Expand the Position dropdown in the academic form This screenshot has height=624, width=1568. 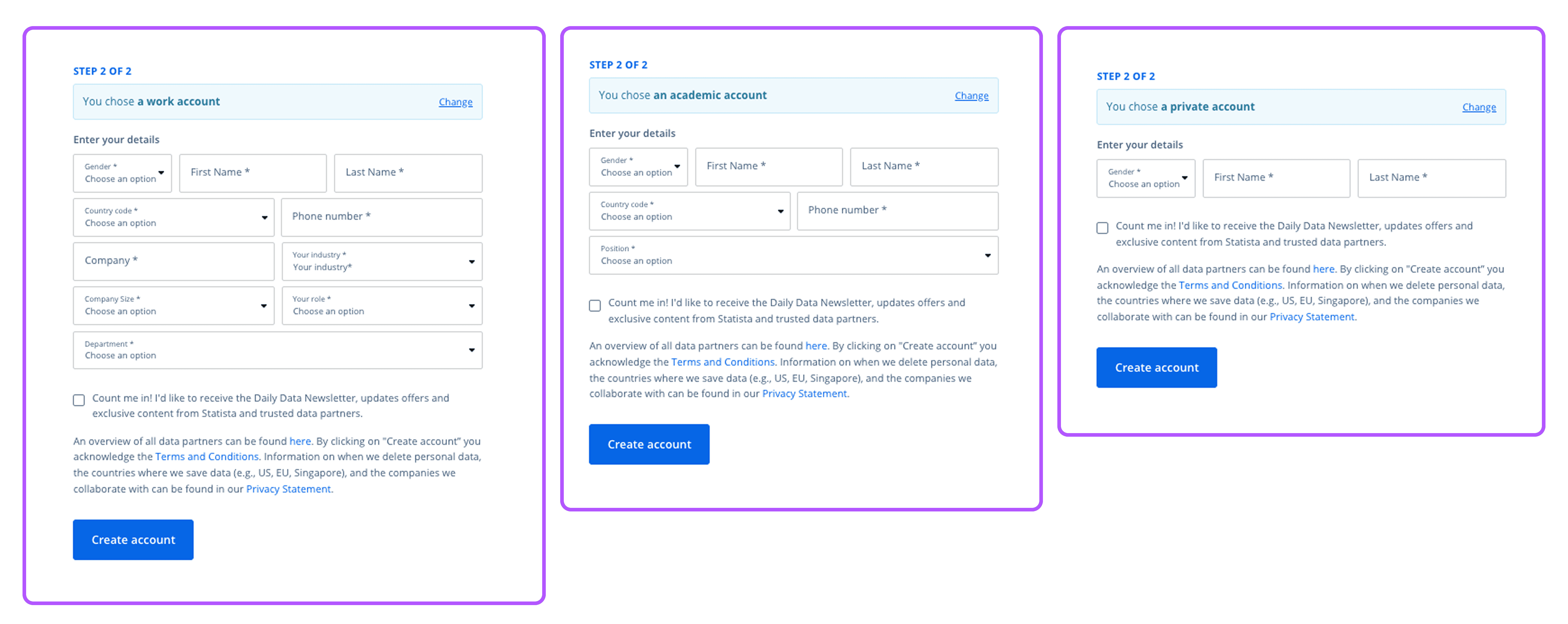tap(793, 255)
